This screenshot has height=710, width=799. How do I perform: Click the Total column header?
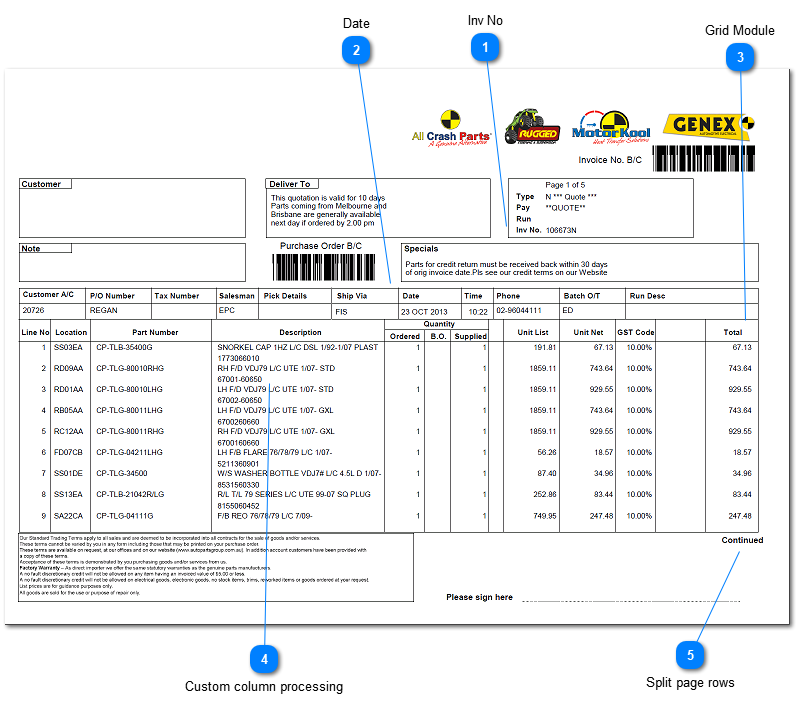pyautogui.click(x=733, y=332)
